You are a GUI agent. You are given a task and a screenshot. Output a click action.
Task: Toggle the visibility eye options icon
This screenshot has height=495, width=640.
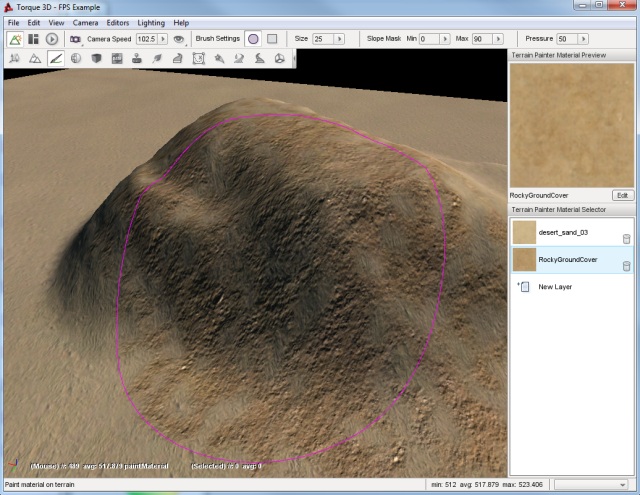(x=179, y=39)
